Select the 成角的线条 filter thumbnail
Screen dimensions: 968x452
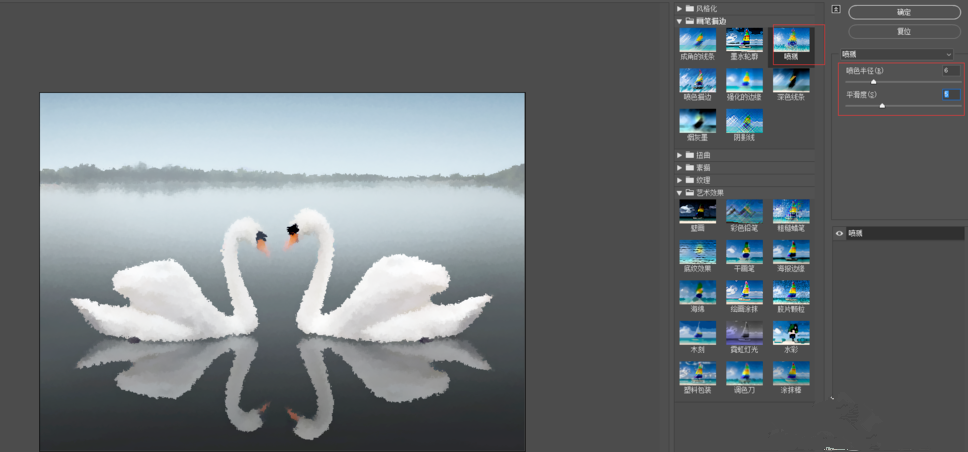pyautogui.click(x=698, y=40)
